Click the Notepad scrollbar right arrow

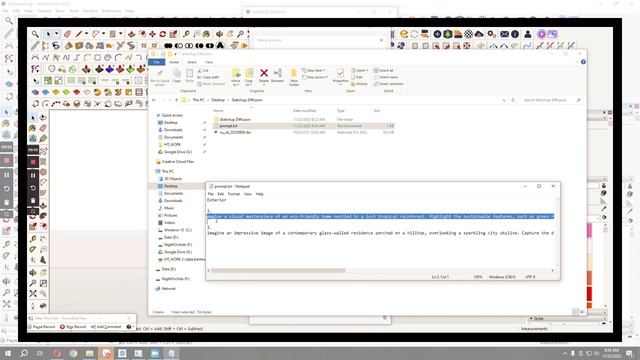(553, 271)
